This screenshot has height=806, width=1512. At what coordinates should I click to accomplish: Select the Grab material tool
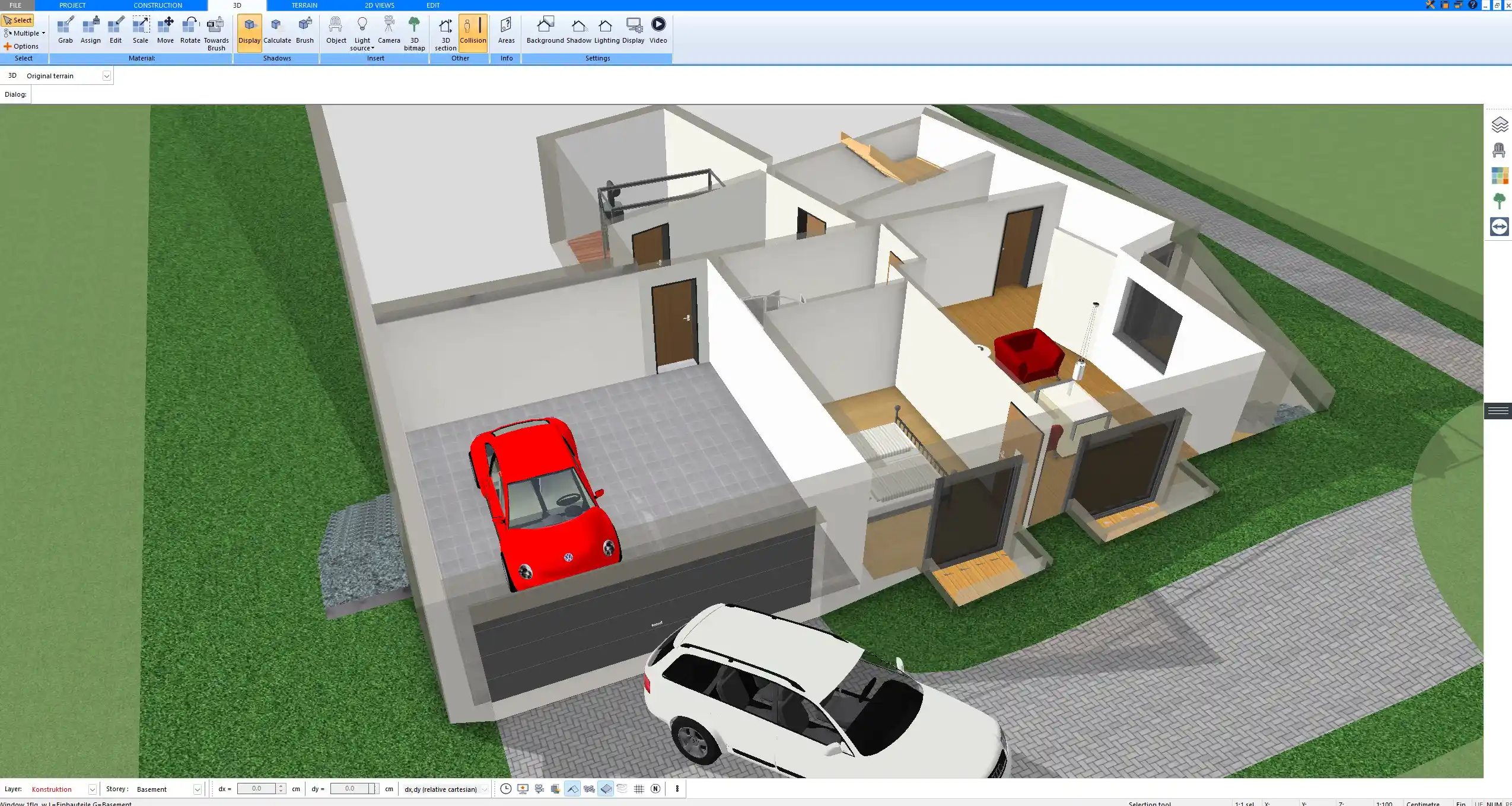tap(65, 31)
